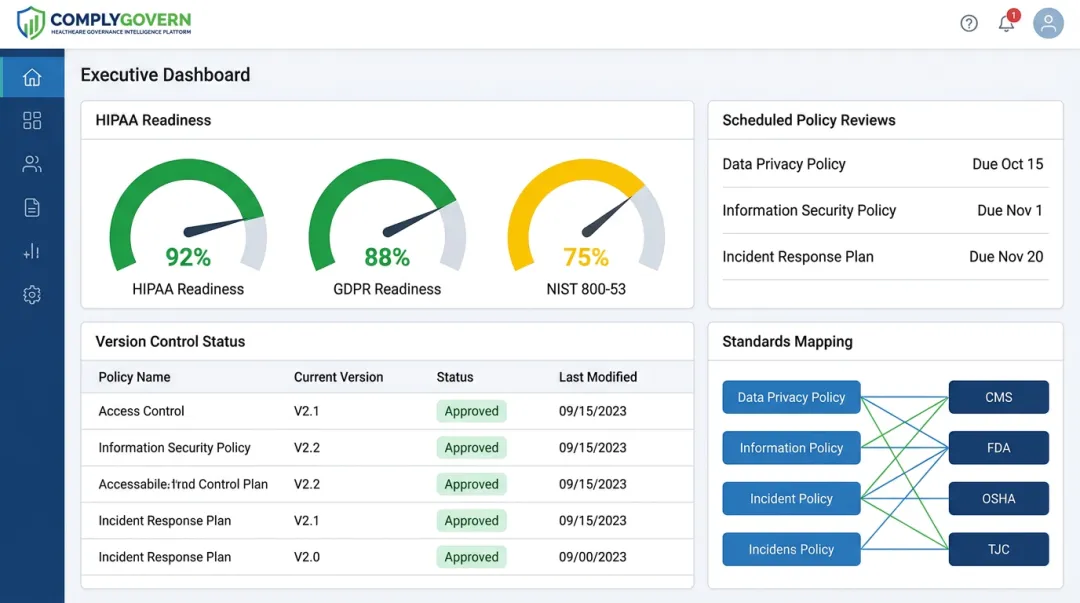Click the Scheduled Policy Reviews title
This screenshot has height=603, width=1080.
tap(809, 120)
